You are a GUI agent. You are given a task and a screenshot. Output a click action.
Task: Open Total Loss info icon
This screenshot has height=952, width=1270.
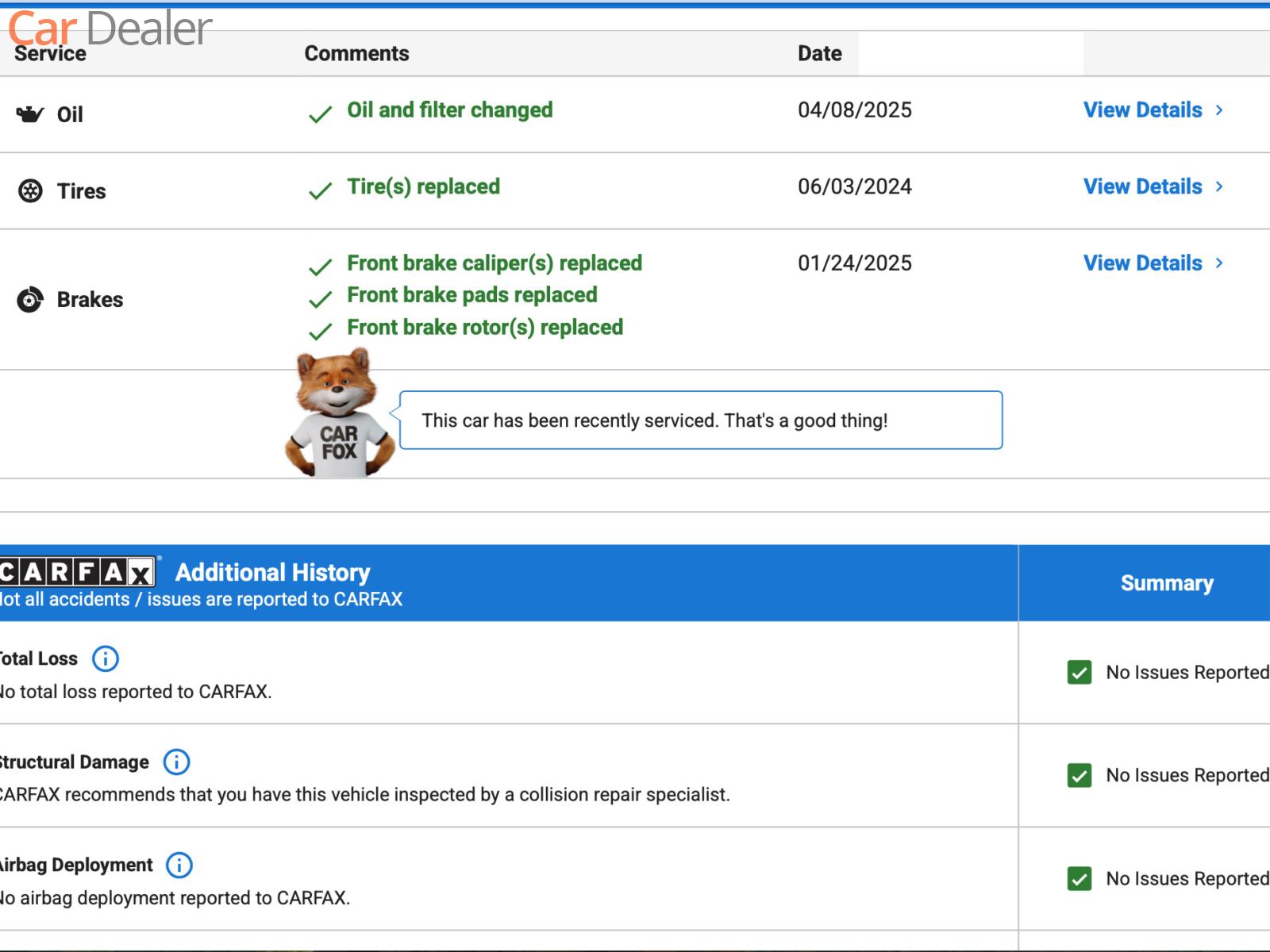(106, 658)
